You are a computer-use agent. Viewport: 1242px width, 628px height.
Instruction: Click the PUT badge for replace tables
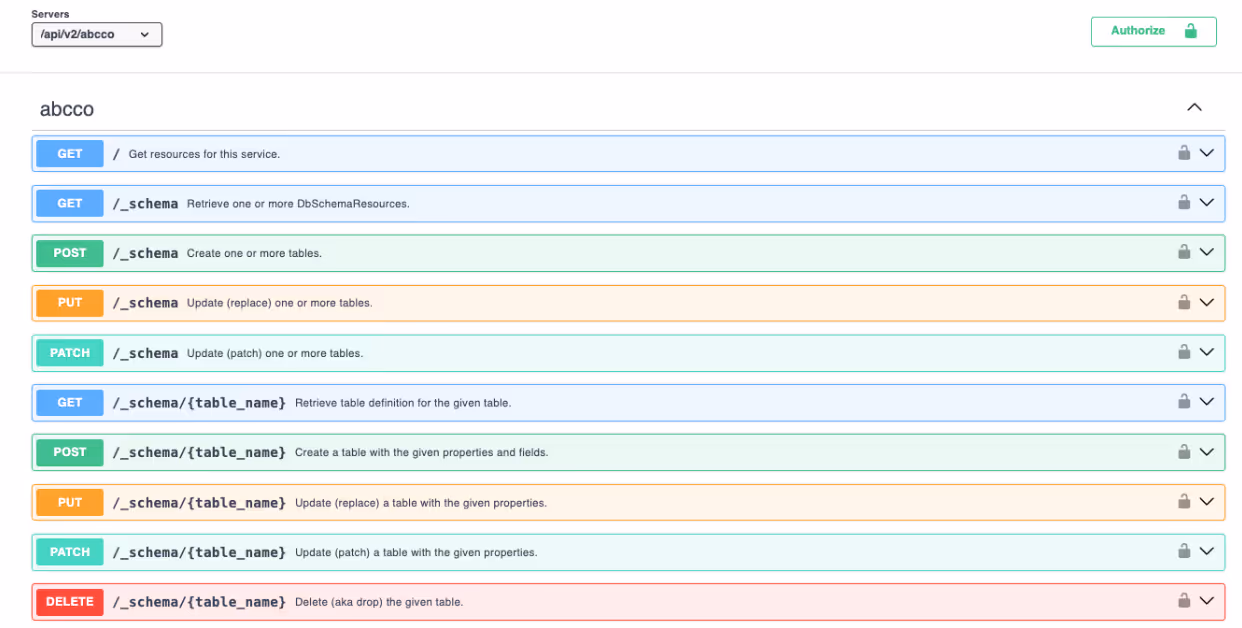(x=70, y=303)
